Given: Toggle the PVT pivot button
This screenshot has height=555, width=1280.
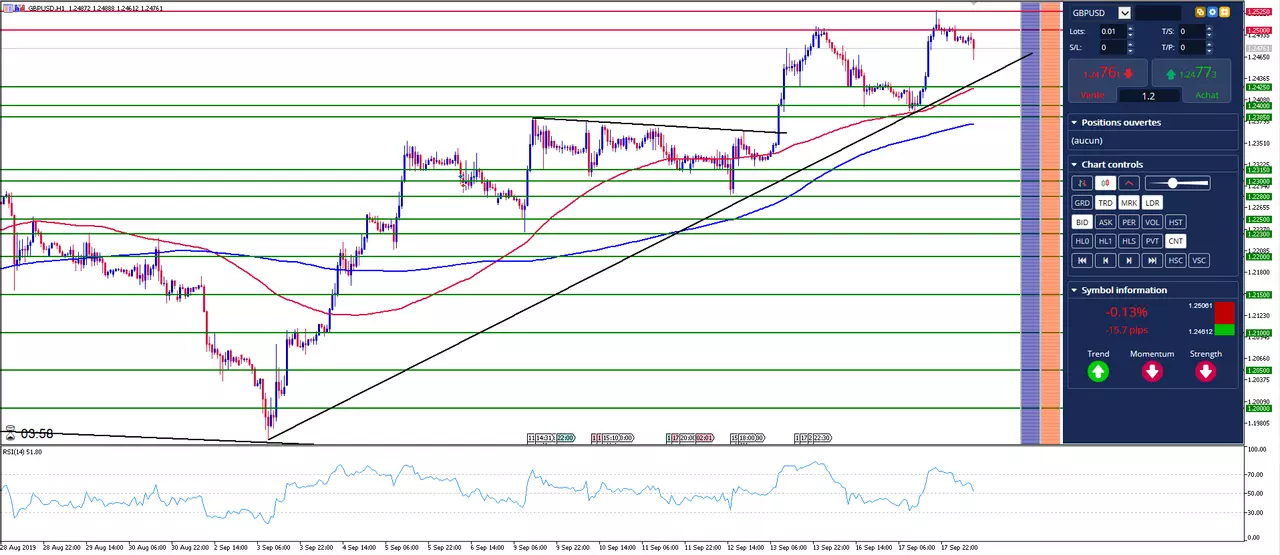Looking at the screenshot, I should [1152, 241].
